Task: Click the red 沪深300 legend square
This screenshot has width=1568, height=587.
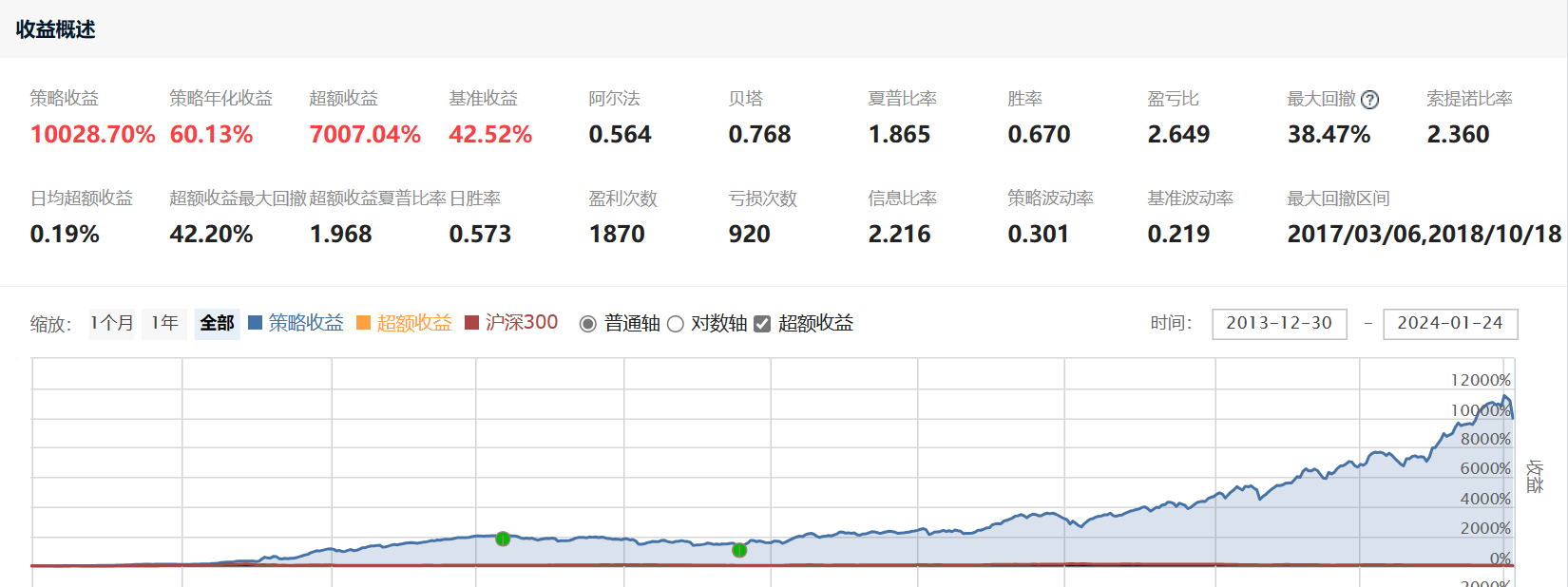Action: tap(471, 323)
